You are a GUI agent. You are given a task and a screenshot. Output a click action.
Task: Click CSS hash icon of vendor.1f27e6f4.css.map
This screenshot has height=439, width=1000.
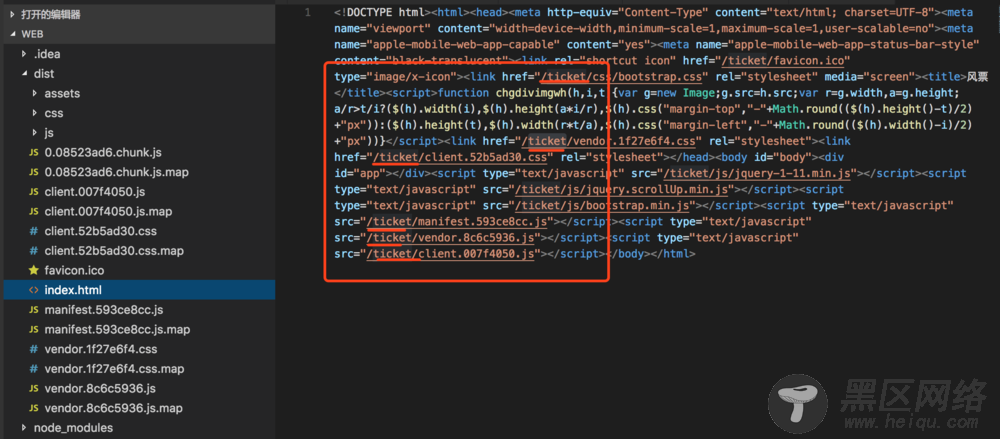(x=33, y=369)
